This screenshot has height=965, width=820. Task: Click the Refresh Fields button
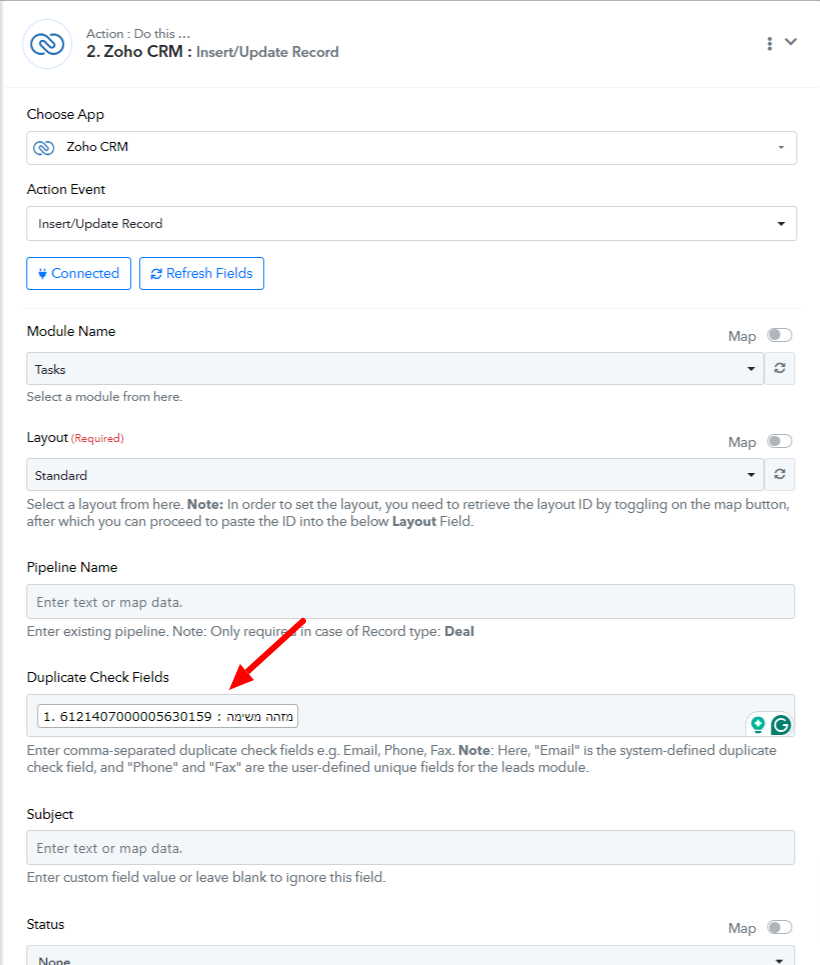pyautogui.click(x=201, y=273)
